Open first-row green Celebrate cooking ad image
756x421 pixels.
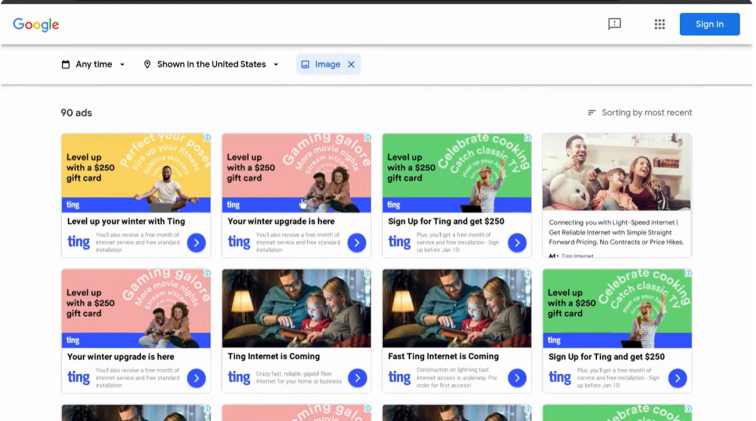(457, 173)
